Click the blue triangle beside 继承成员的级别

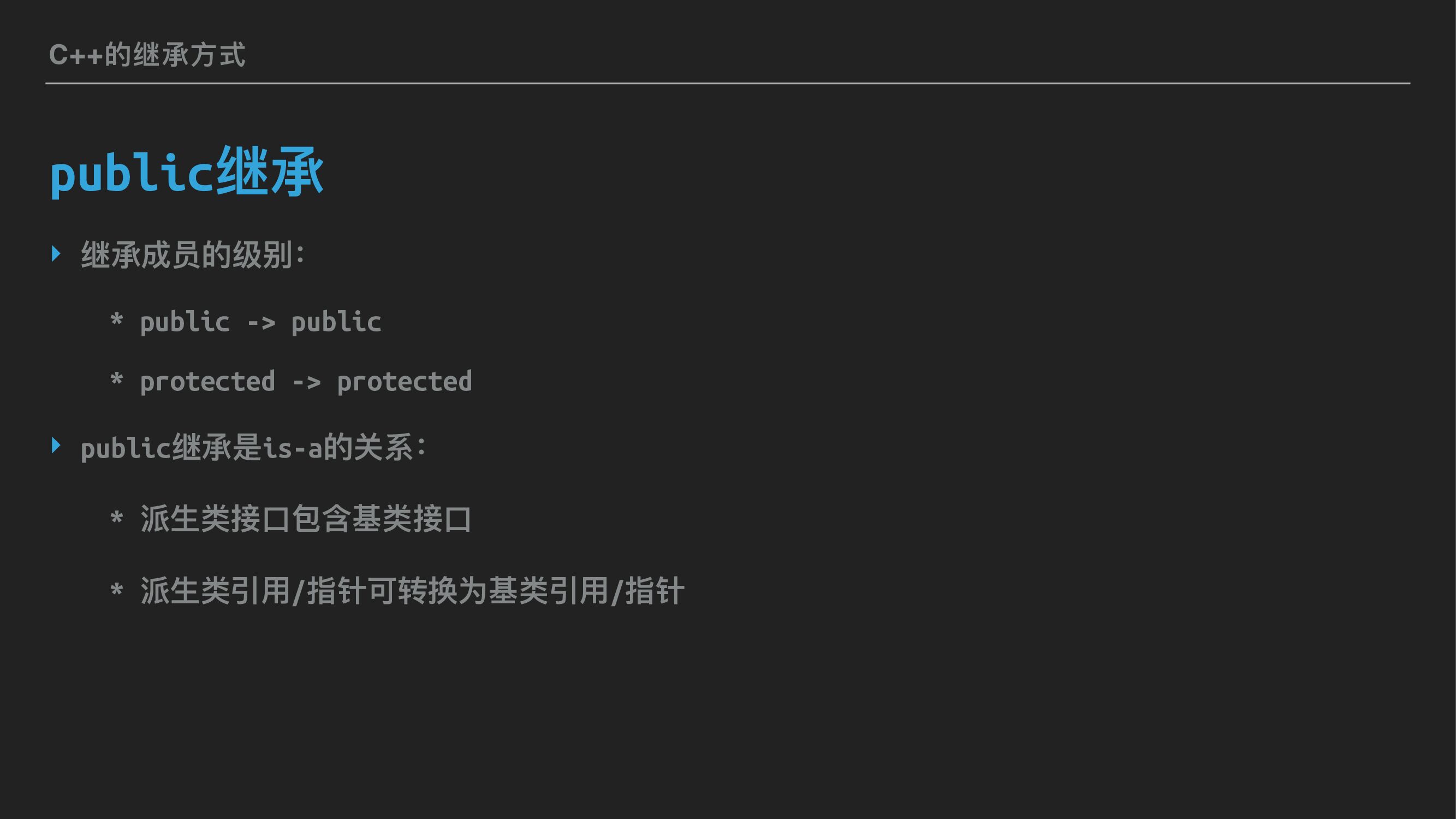56,253
